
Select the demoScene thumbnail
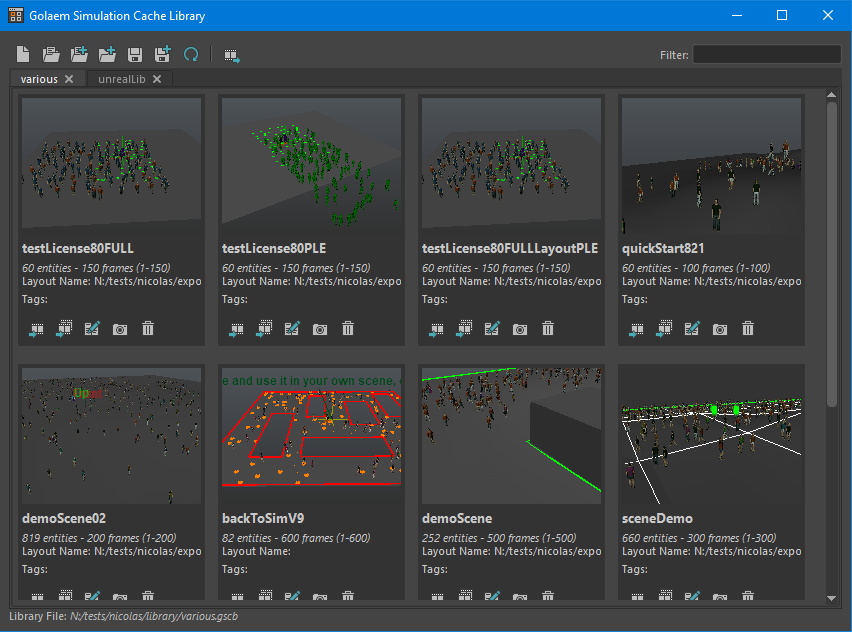pyautogui.click(x=511, y=436)
